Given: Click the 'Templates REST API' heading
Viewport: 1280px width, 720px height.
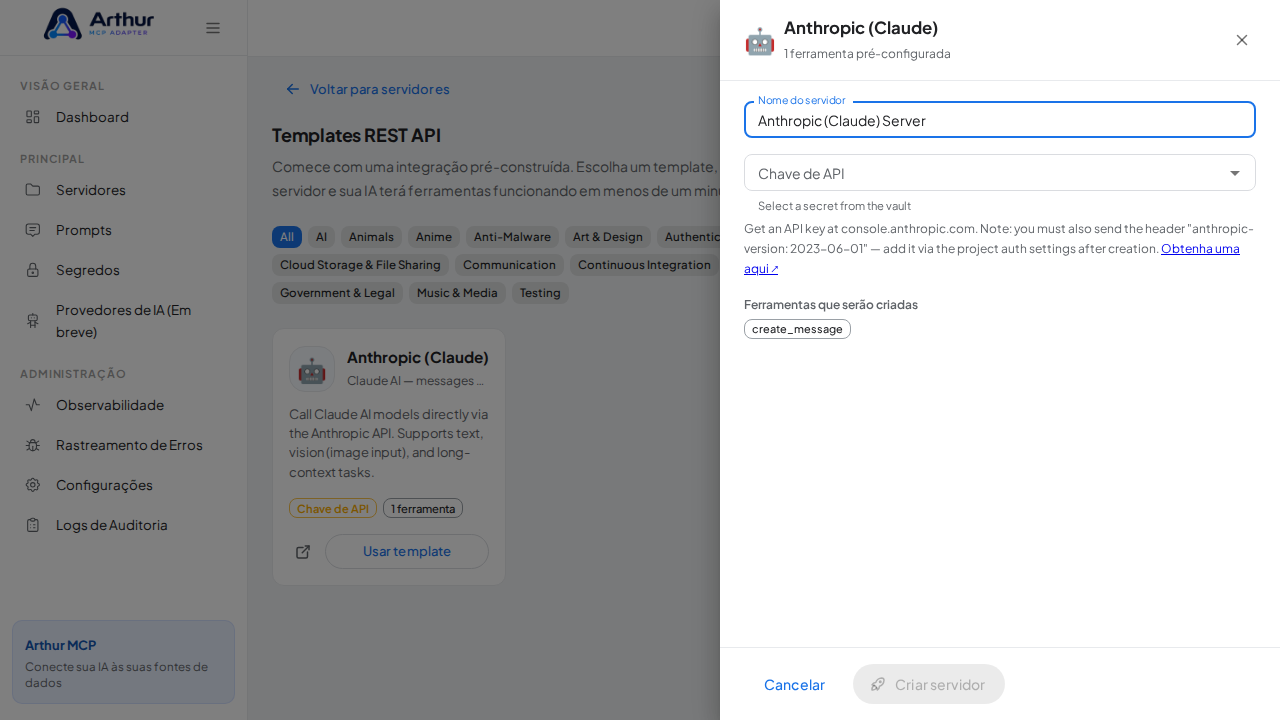Looking at the screenshot, I should click(356, 136).
